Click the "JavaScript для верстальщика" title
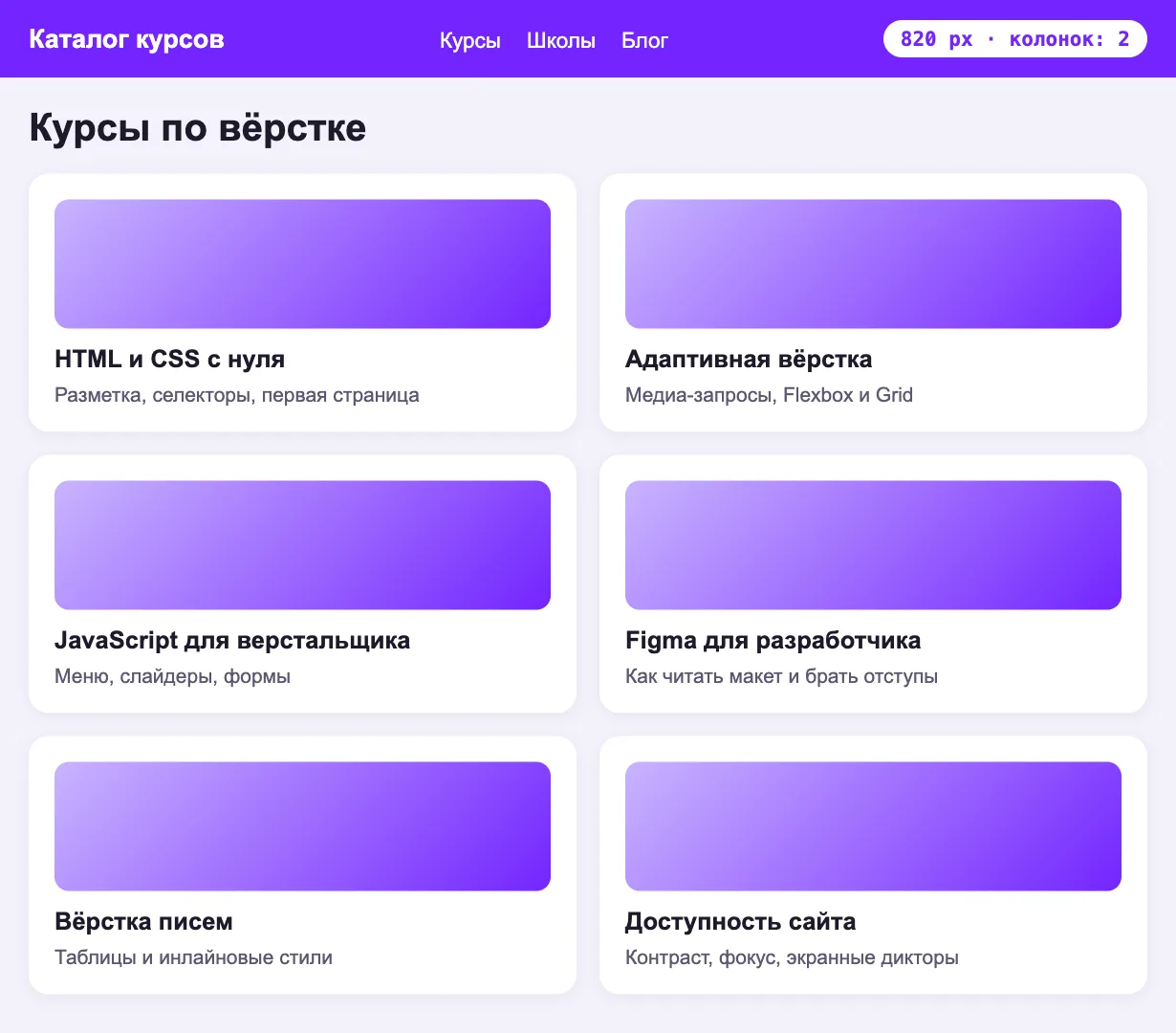 click(x=232, y=640)
